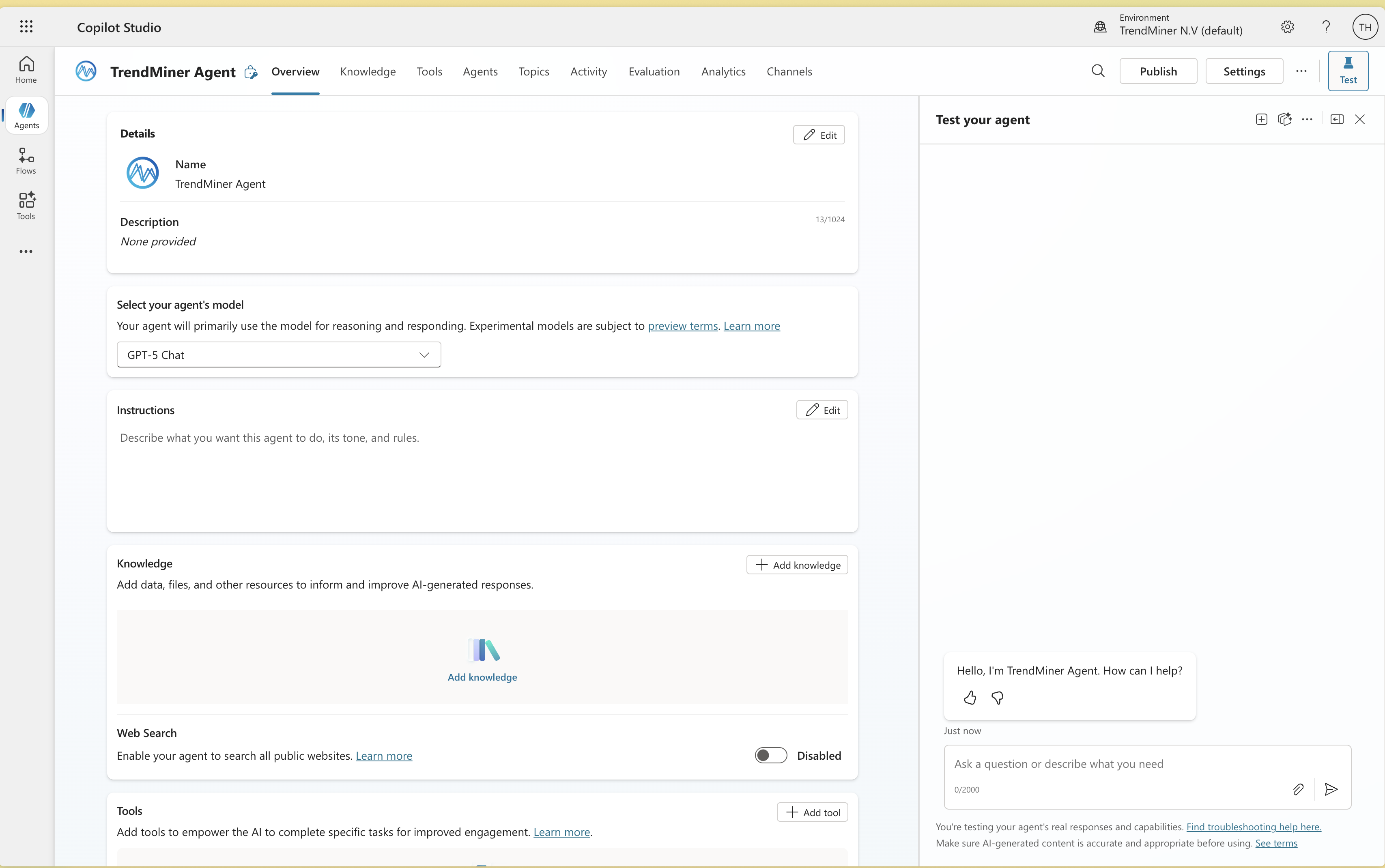
Task: Open the agent Settings button
Action: pyautogui.click(x=1244, y=71)
